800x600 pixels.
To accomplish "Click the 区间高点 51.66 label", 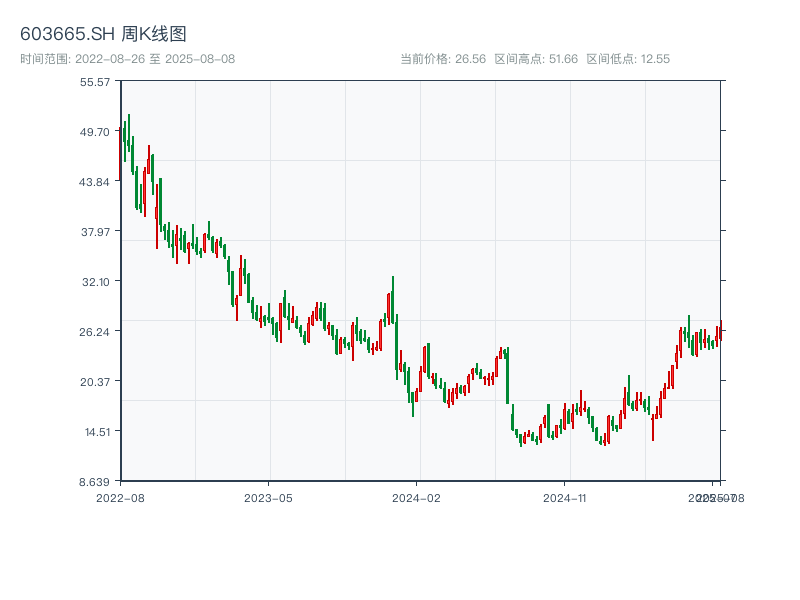I will [536, 59].
